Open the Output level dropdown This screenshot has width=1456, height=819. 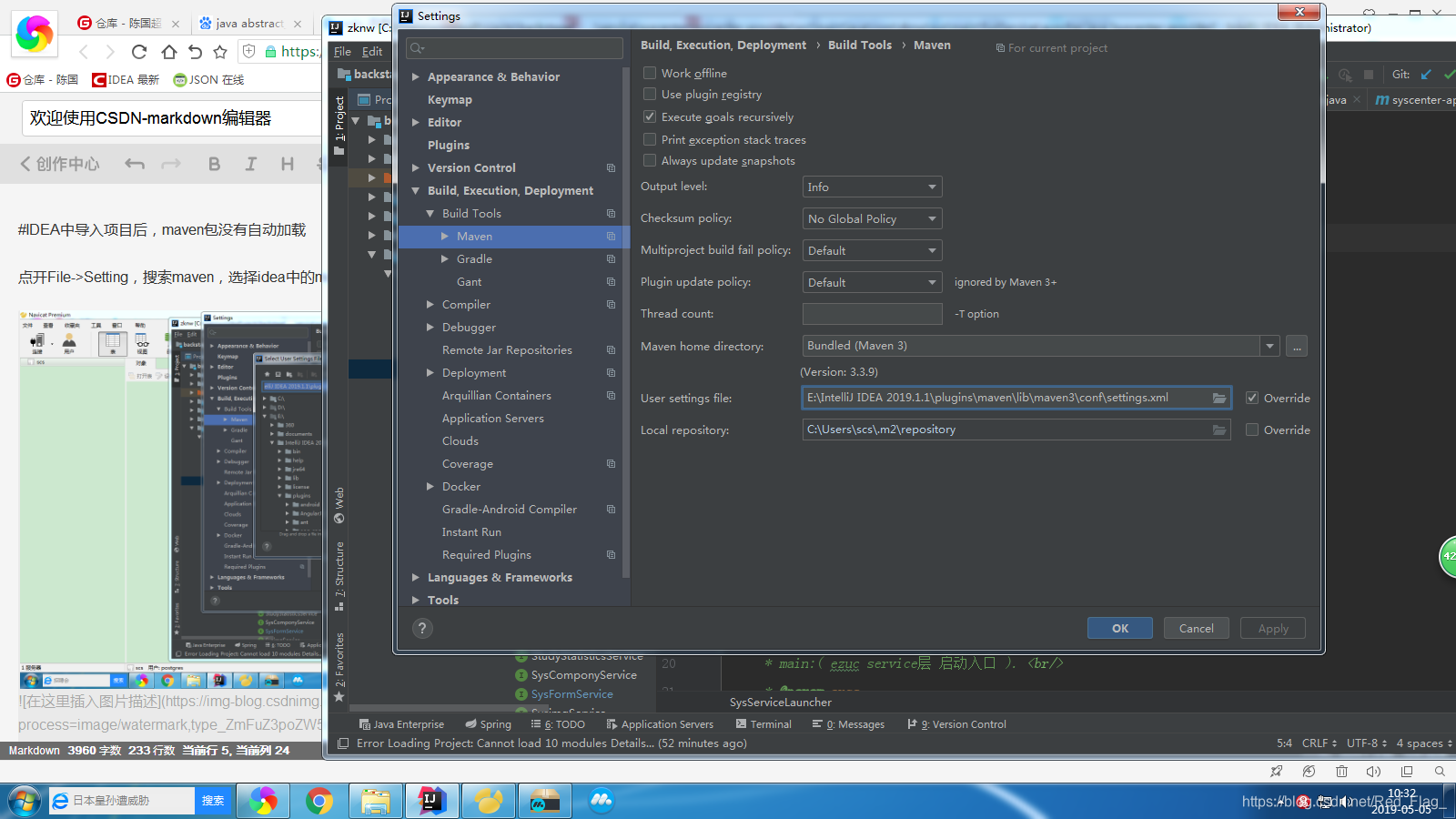872,187
